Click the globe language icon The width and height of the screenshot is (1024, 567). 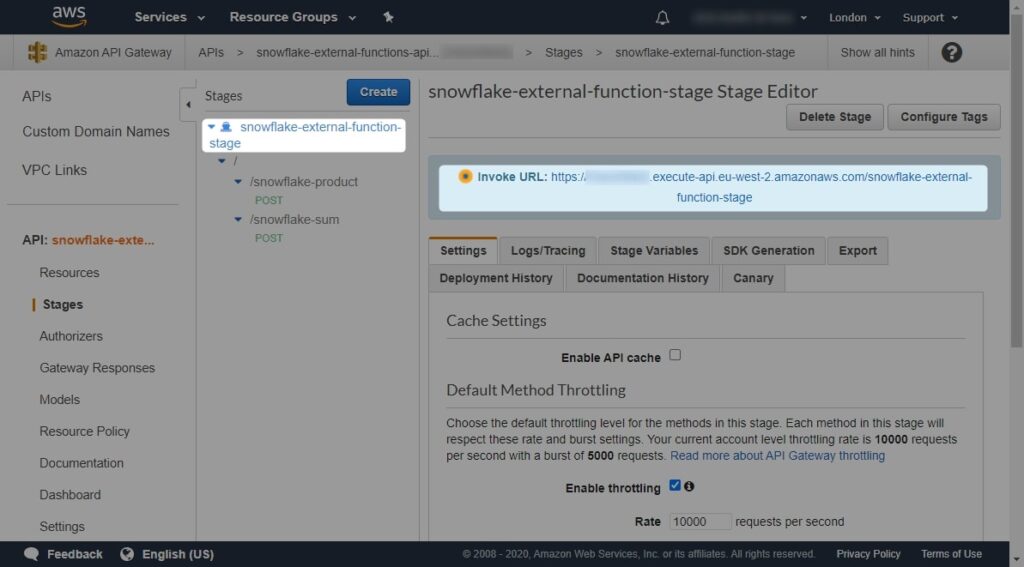pyautogui.click(x=127, y=554)
